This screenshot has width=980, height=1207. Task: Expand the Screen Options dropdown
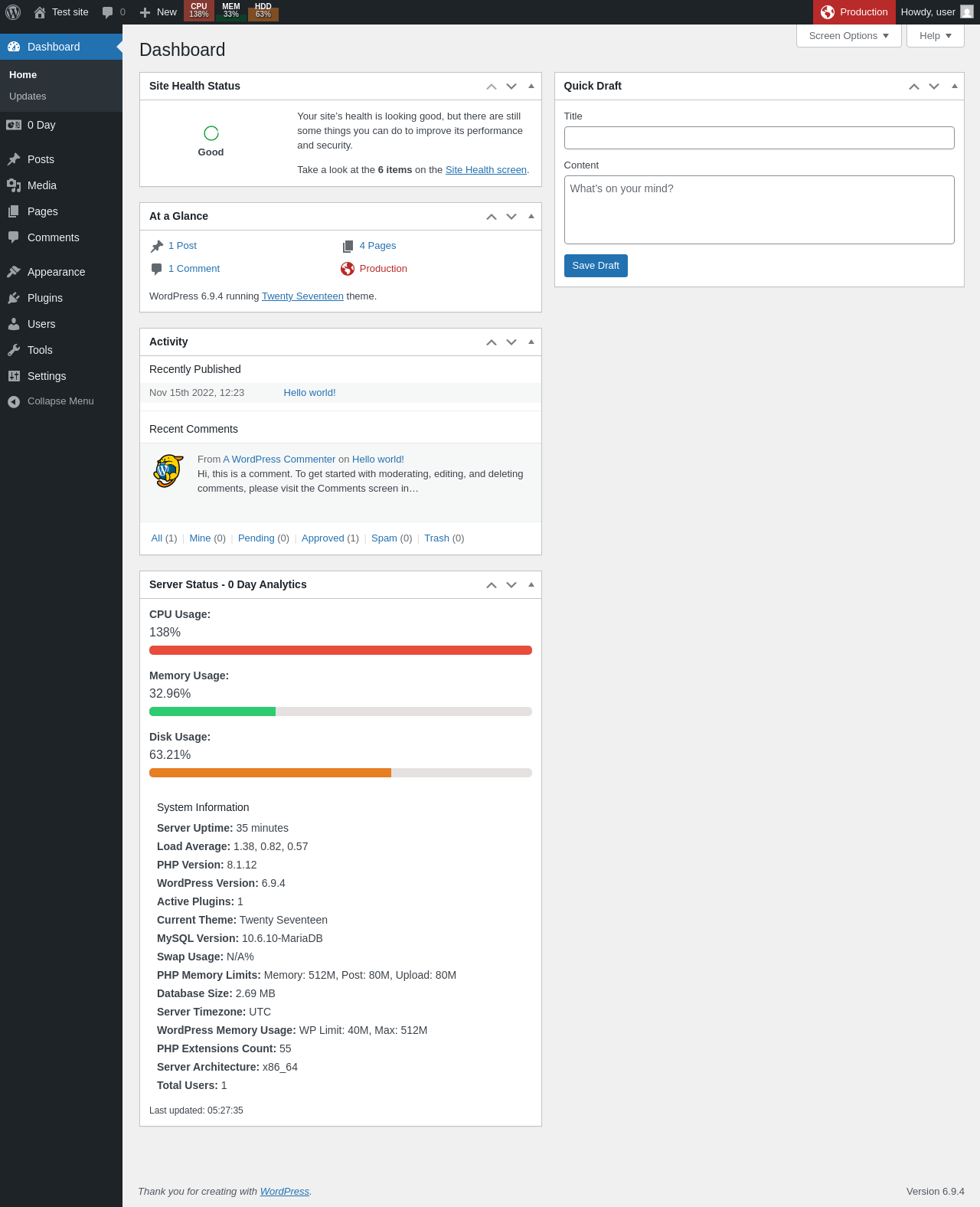pos(849,36)
